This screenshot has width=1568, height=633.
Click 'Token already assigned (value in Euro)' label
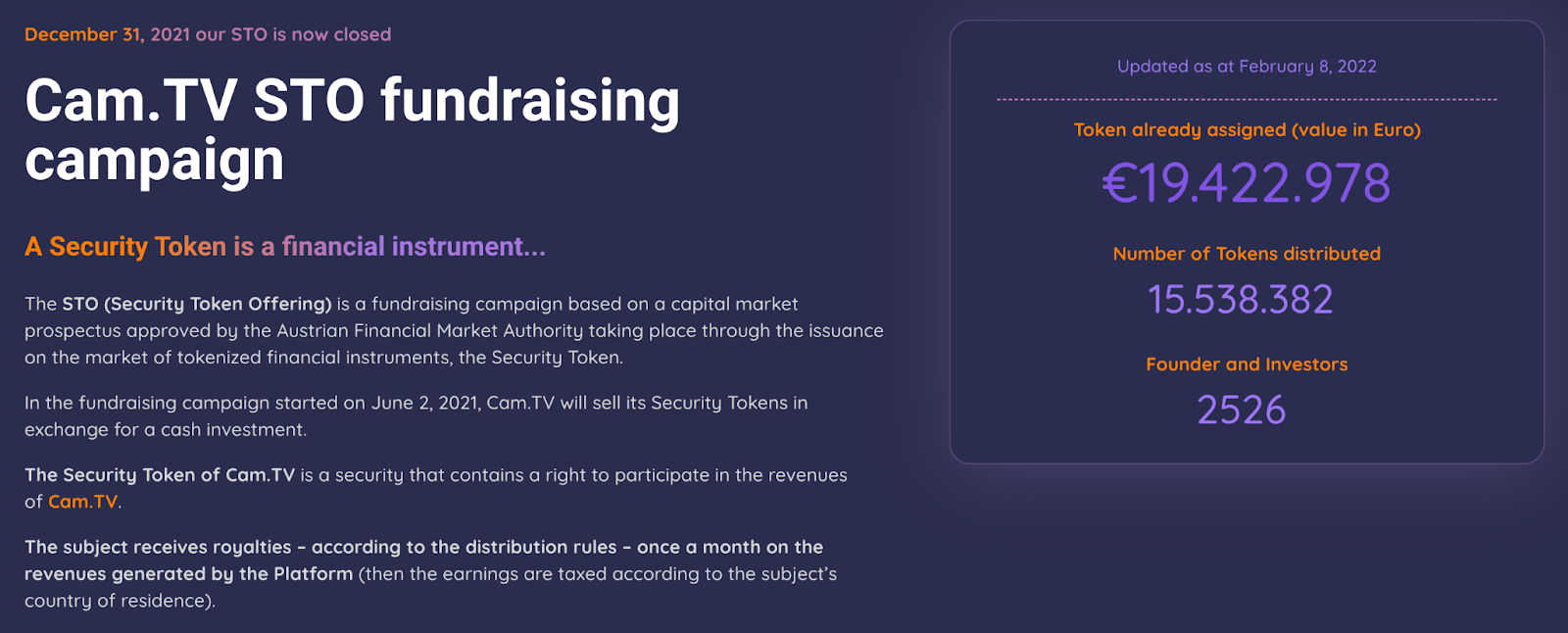(x=1247, y=130)
